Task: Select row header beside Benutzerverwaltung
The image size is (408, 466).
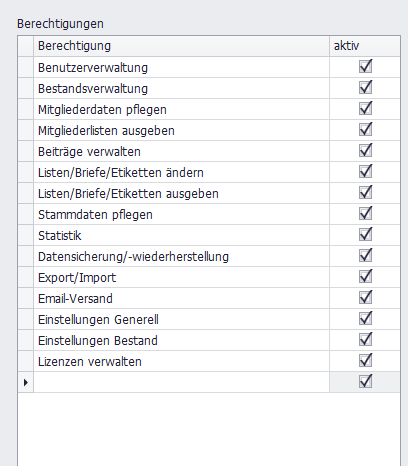Action: pos(26,67)
